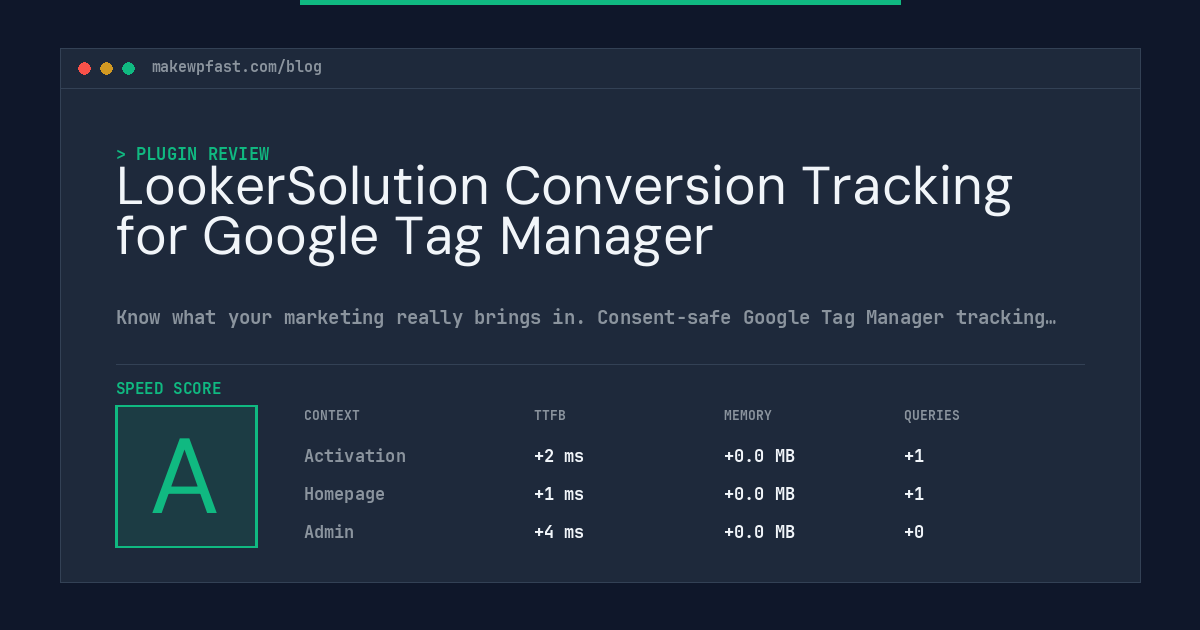
Task: Click the Admin queries value +0
Action: coord(914,532)
